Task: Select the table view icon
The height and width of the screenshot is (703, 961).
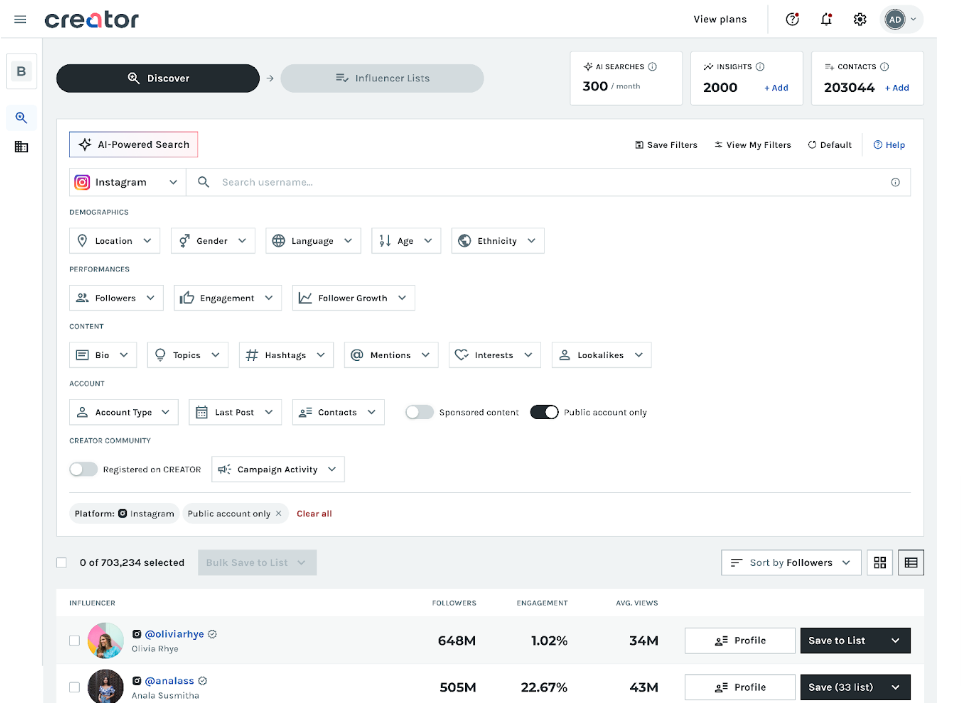Action: [910, 562]
